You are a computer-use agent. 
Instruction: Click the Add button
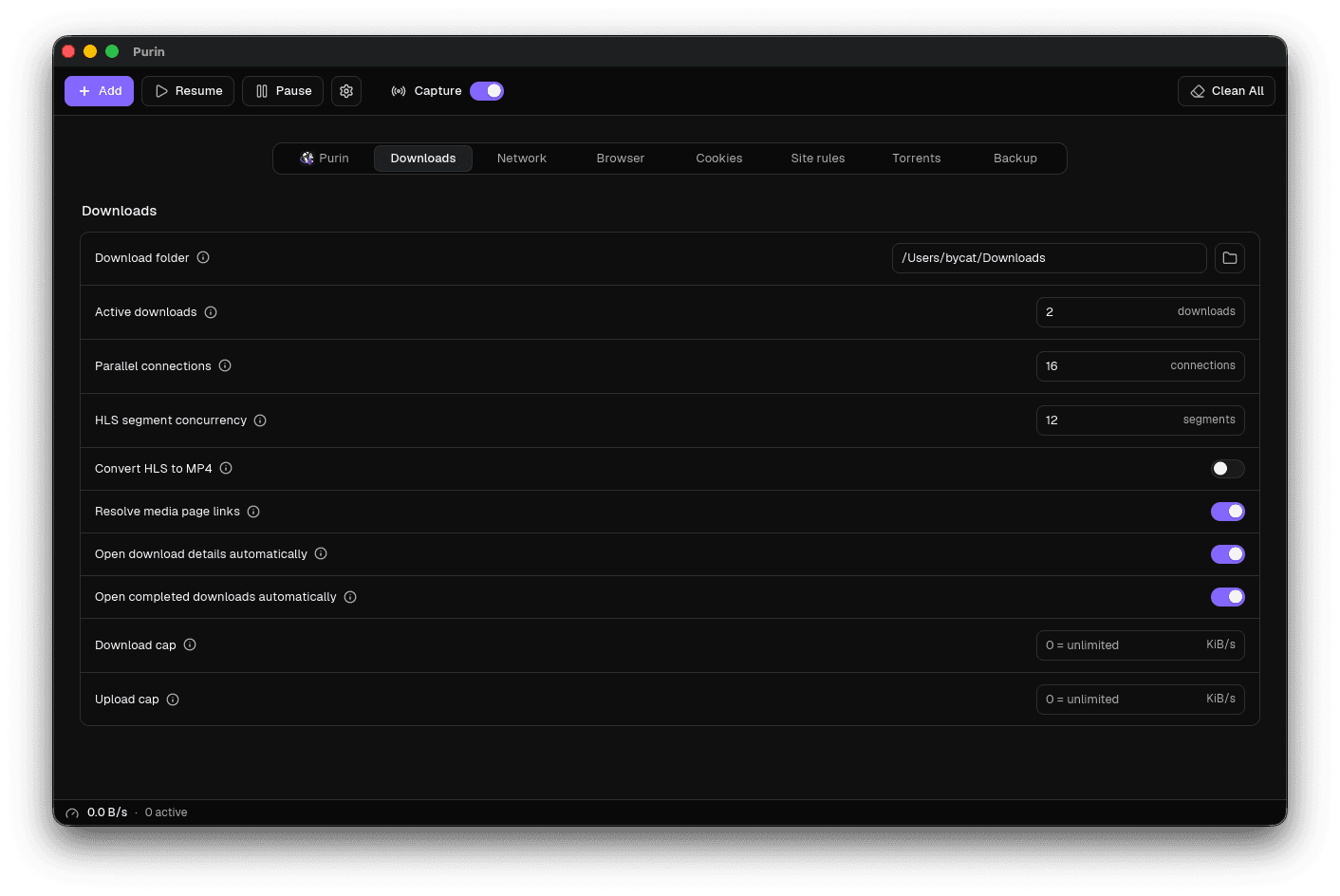click(x=99, y=91)
